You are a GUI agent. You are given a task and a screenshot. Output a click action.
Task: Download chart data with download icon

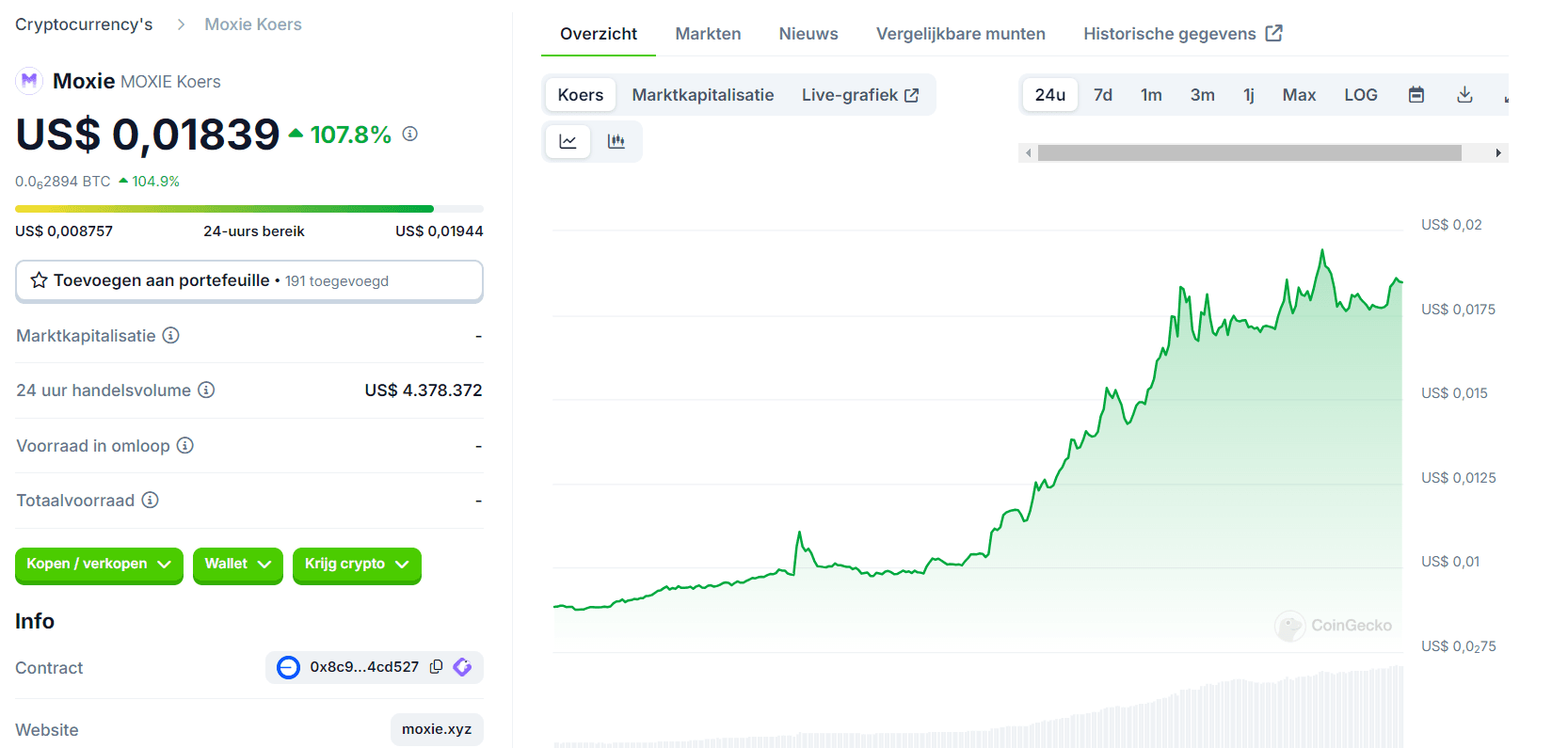[1464, 95]
